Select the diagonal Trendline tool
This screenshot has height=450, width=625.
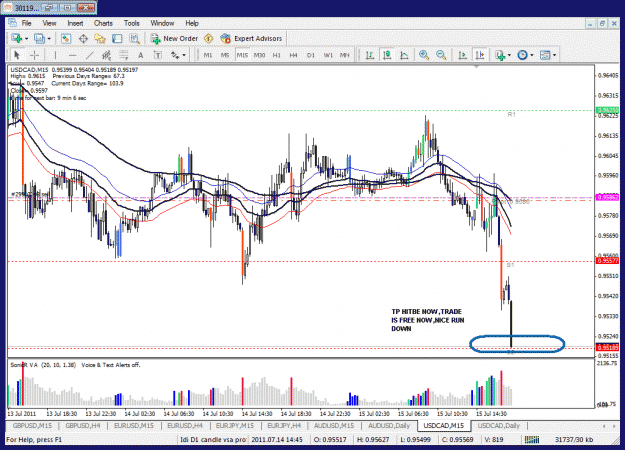pos(90,55)
